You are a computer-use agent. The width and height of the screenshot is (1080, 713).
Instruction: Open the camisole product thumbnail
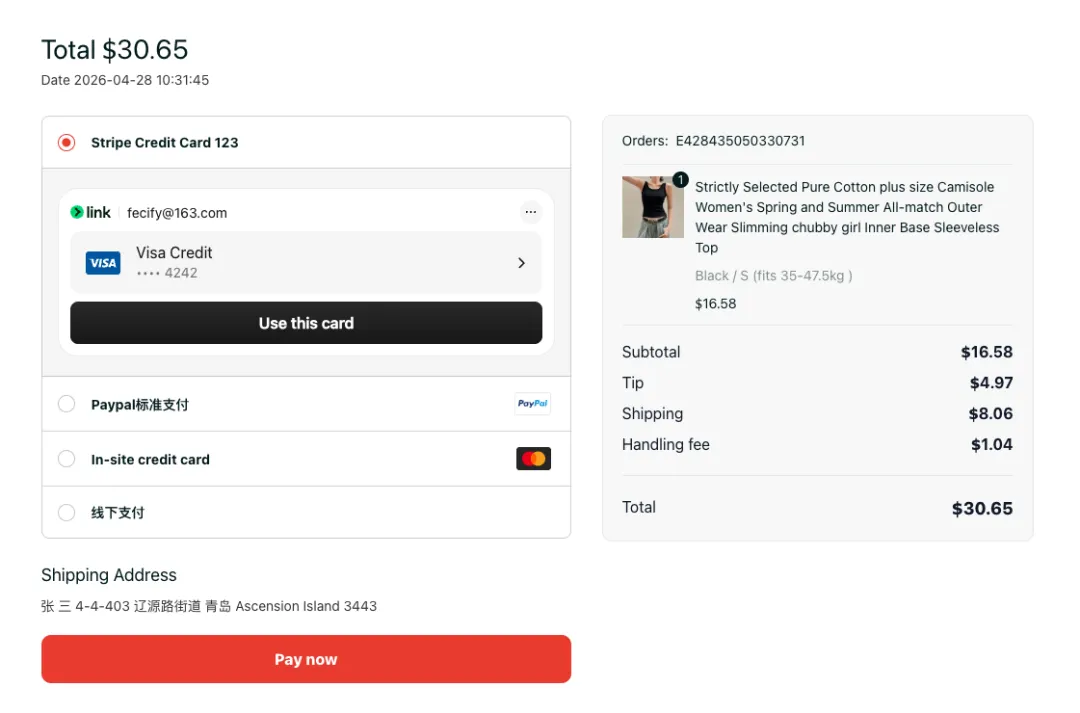tap(653, 207)
